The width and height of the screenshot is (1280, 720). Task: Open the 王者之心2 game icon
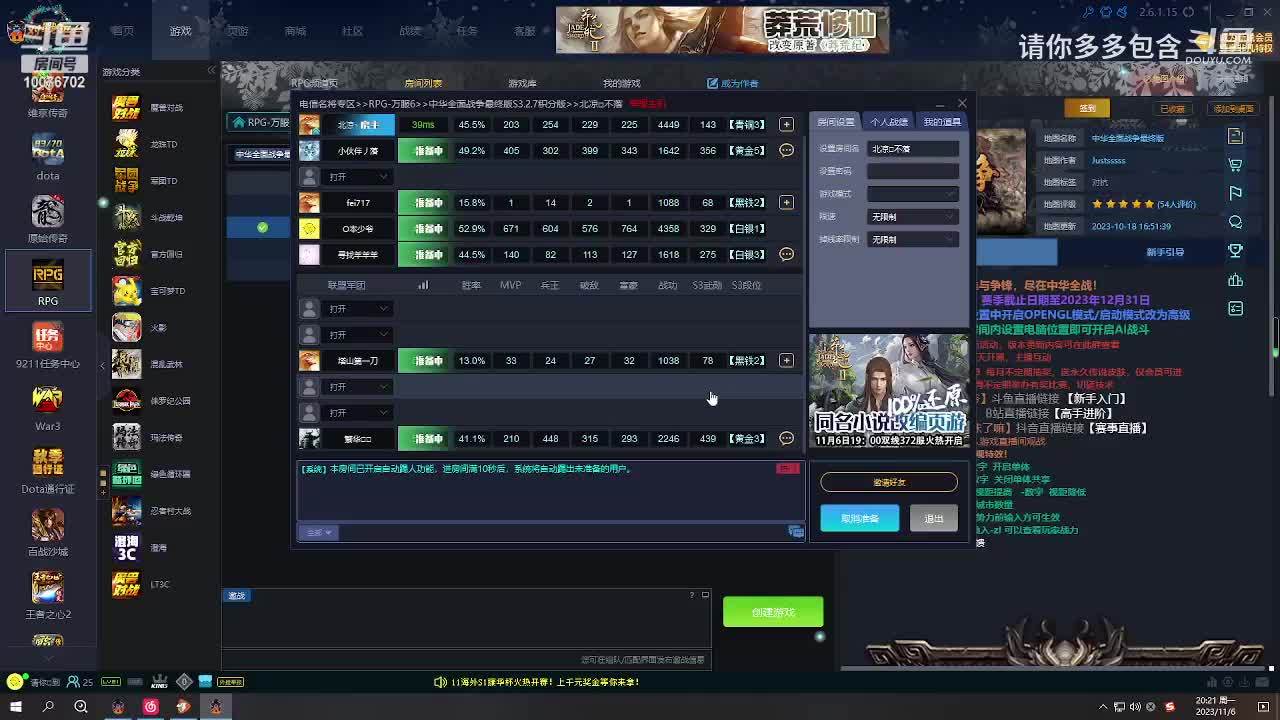tap(47, 596)
